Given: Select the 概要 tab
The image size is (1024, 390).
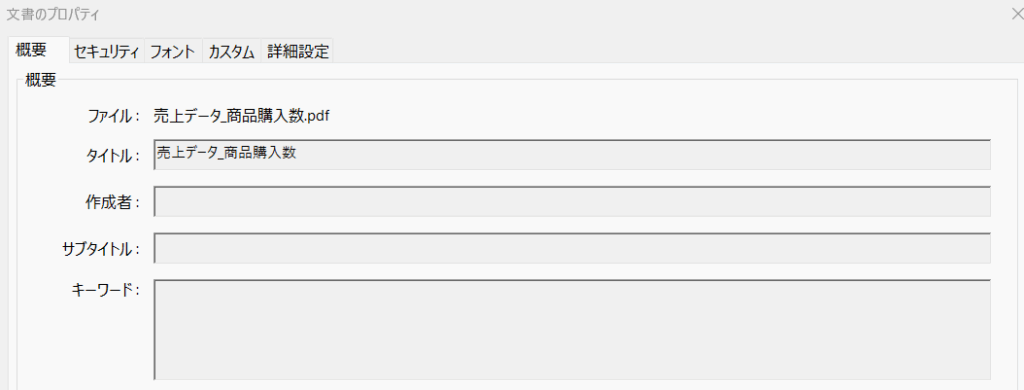Looking at the screenshot, I should pos(39,50).
